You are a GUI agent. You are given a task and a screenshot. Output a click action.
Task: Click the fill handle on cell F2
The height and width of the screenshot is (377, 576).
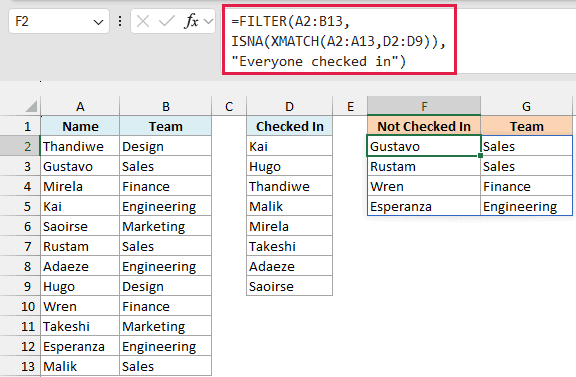[480, 155]
